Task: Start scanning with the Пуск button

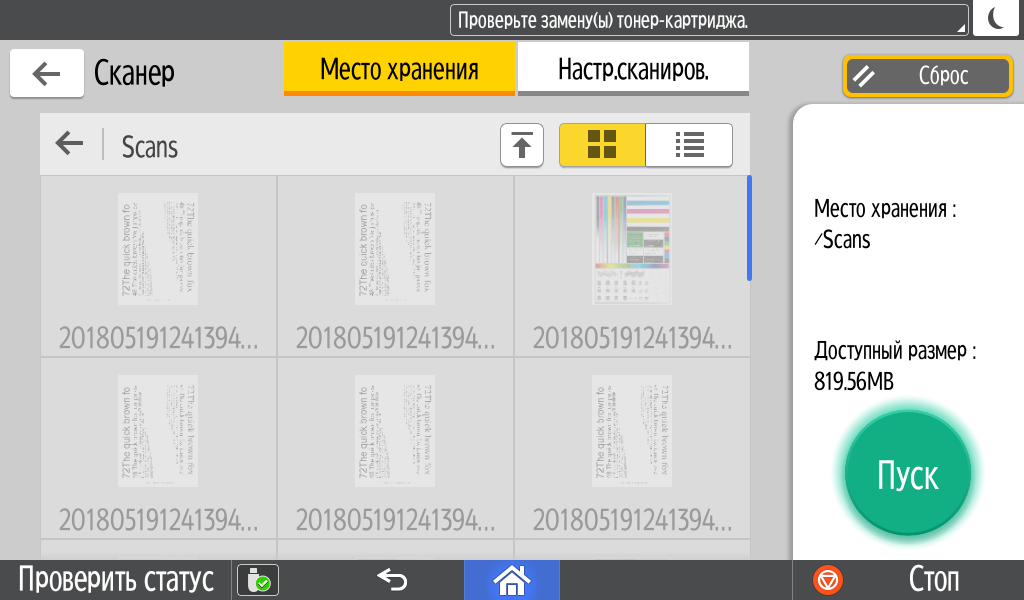Action: coord(907,474)
